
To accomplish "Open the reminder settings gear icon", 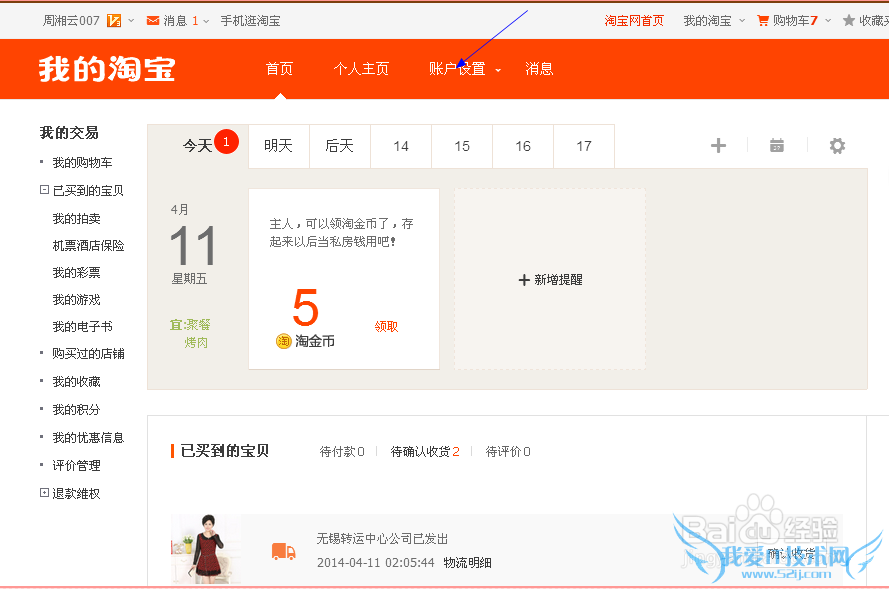I will pos(837,146).
